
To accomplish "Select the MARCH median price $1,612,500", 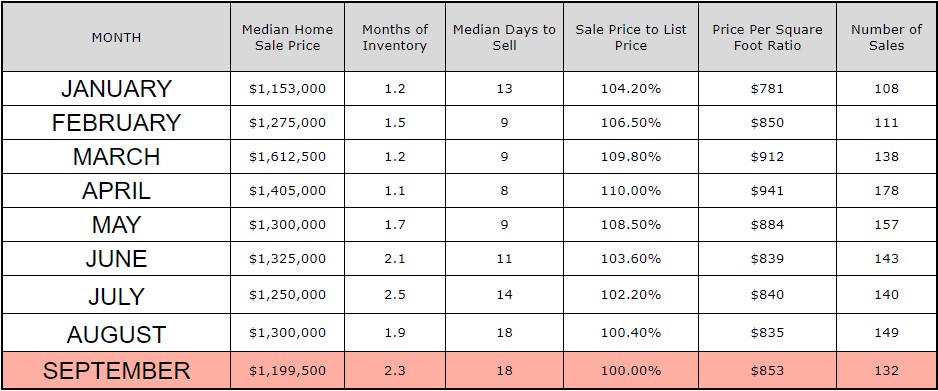I will point(287,157).
